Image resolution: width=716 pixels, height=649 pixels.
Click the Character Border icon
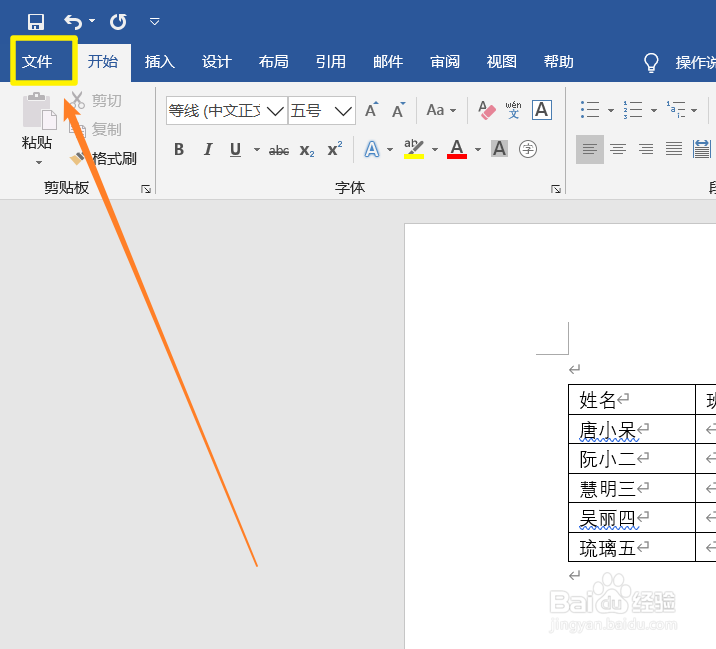click(542, 110)
